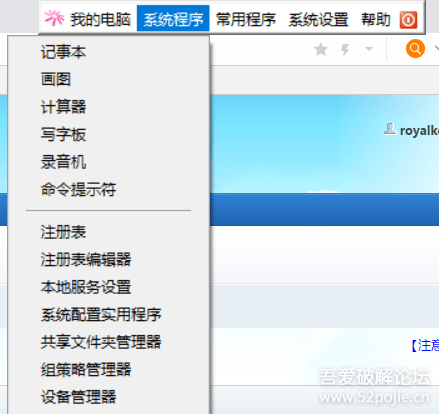Click the red power icon in menu bar
The width and height of the screenshot is (439, 414).
click(408, 20)
